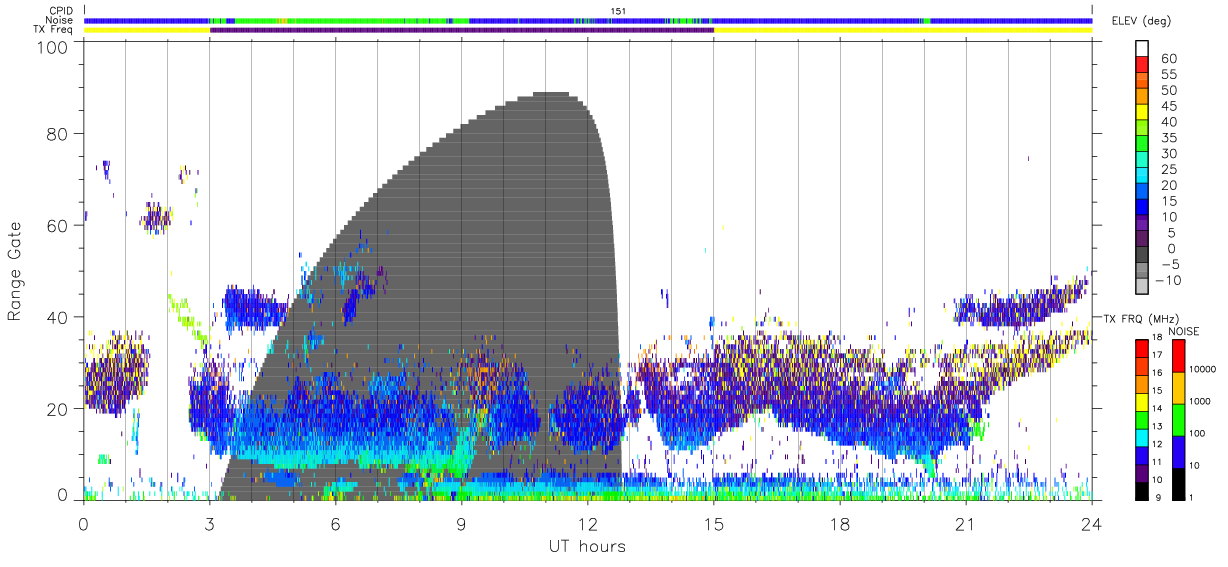
Task: Click the 3 tick on UT hours axis
Action: point(210,523)
